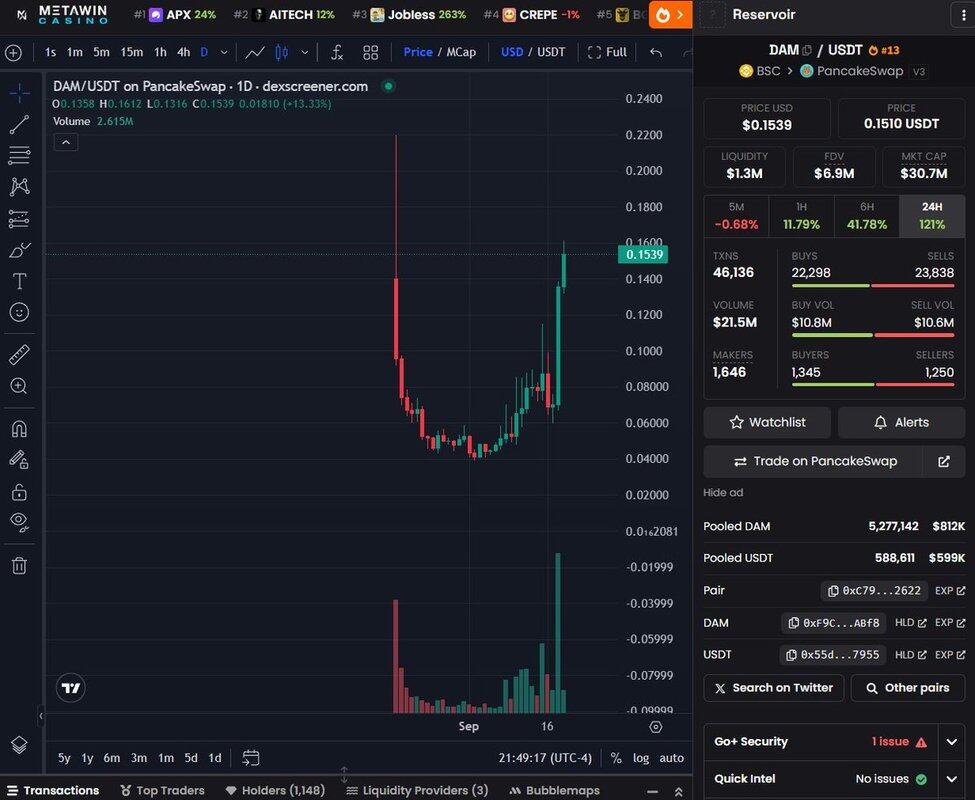Switch chart to Price view

[x=418, y=52]
